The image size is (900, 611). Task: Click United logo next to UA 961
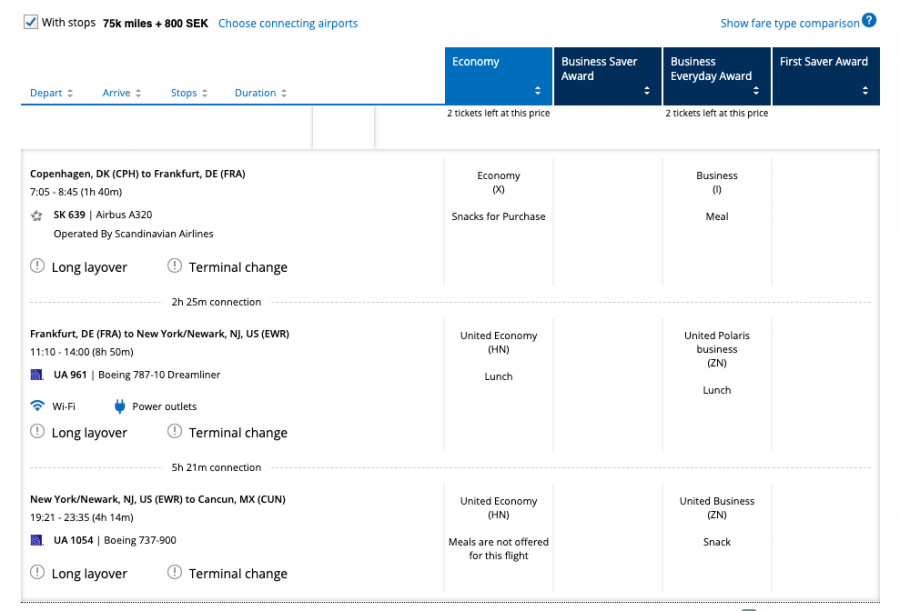pyautogui.click(x=37, y=375)
